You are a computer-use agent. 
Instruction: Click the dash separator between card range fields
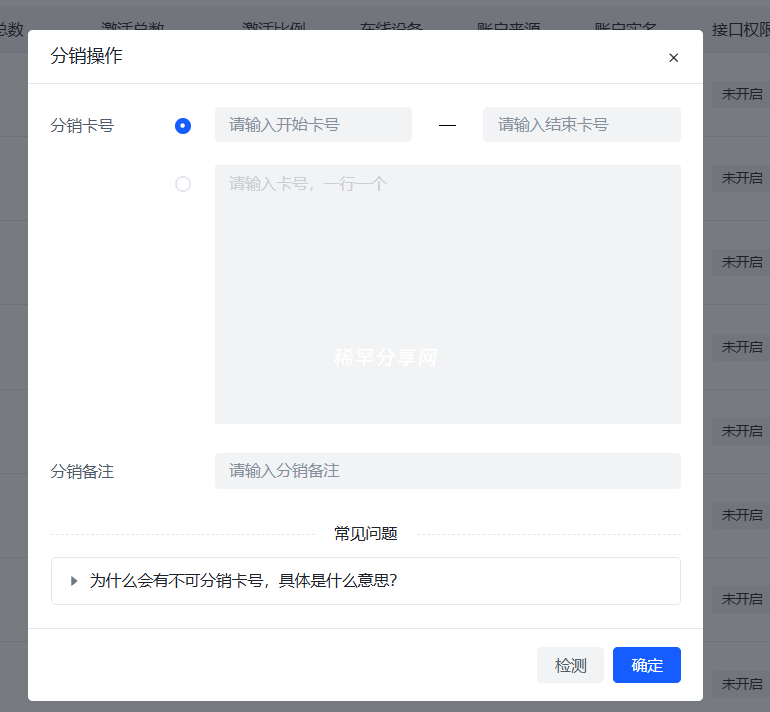pos(447,126)
